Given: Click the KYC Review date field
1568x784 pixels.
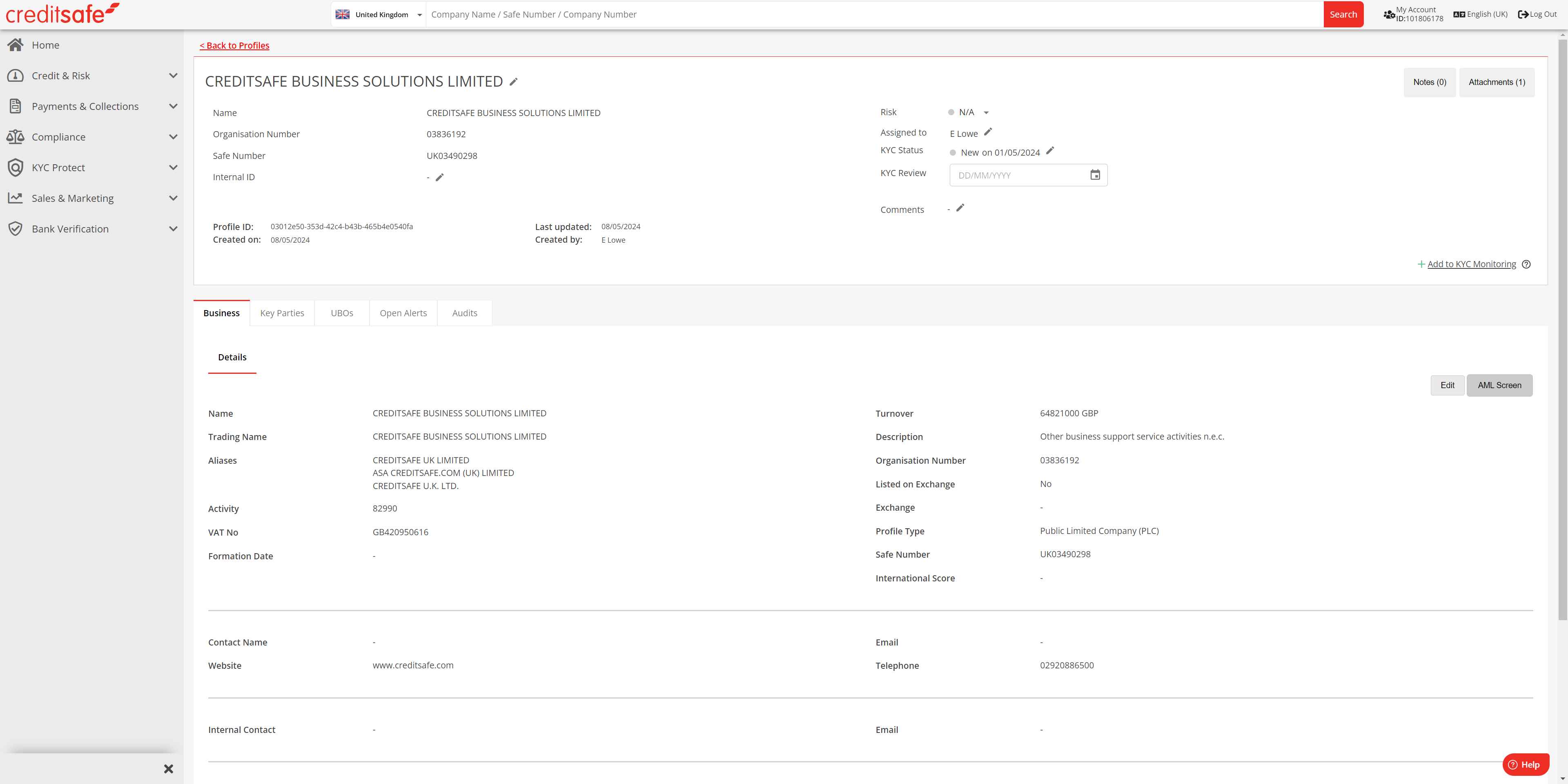Looking at the screenshot, I should 1028,175.
